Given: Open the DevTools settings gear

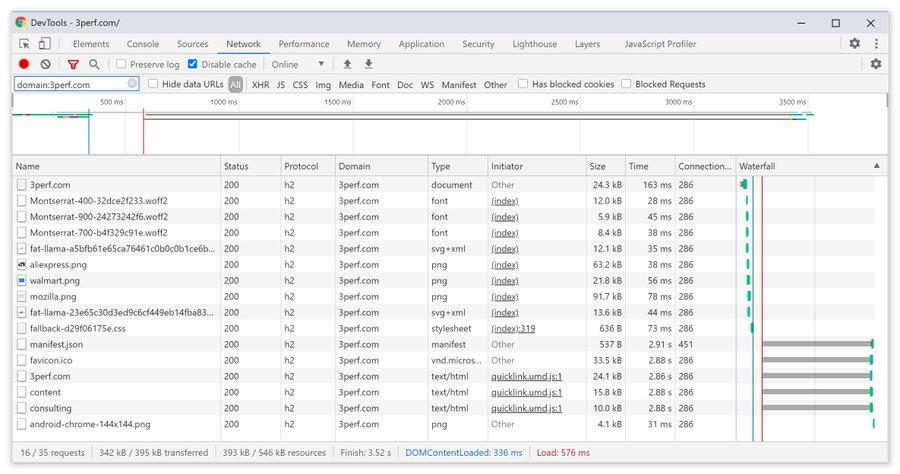Looking at the screenshot, I should (855, 43).
